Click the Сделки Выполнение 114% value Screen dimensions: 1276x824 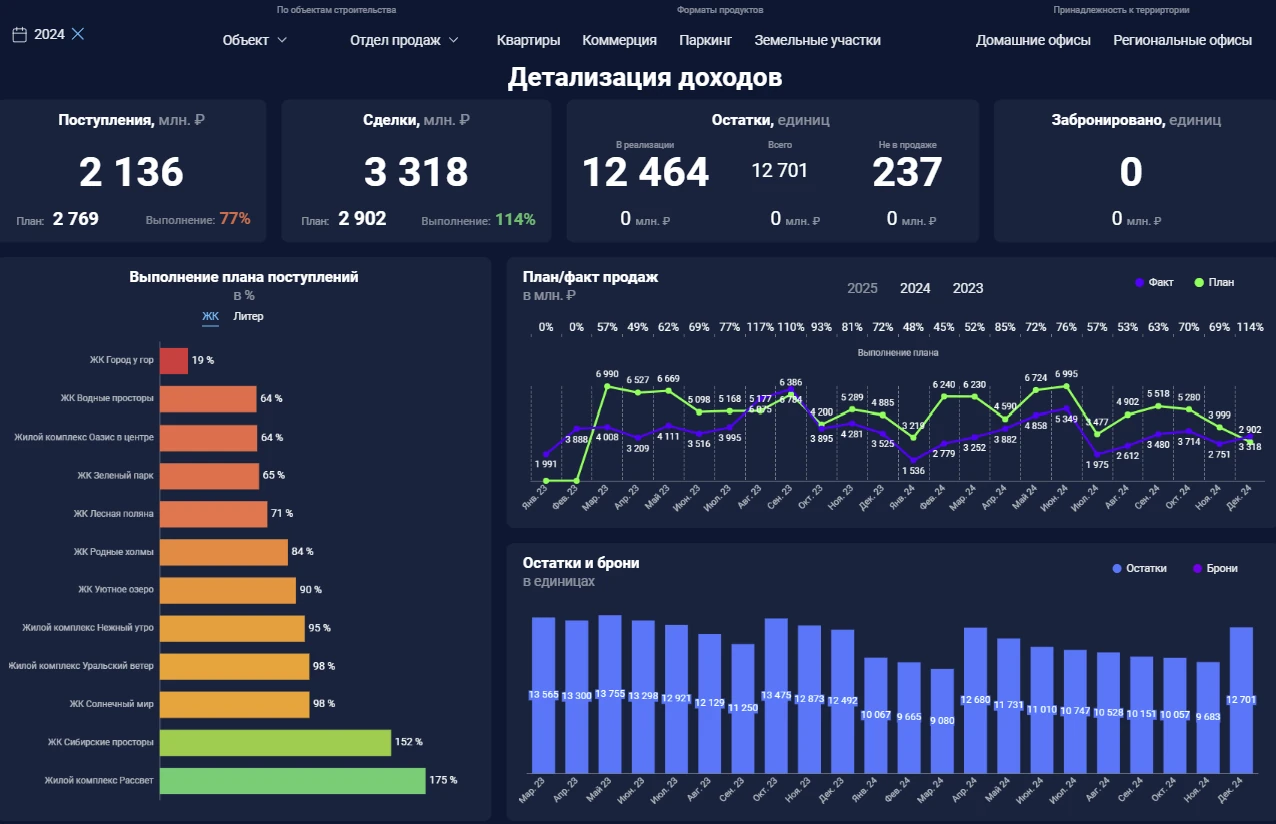(x=515, y=219)
